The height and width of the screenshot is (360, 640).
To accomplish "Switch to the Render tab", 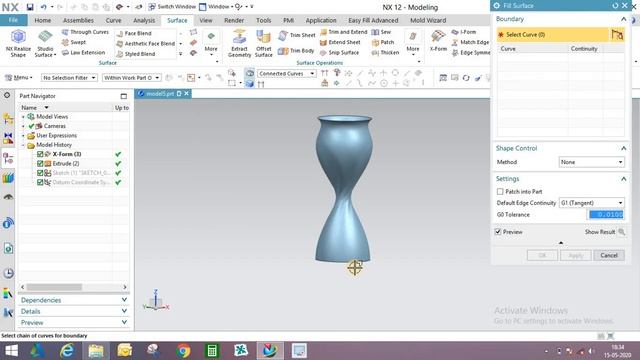I will click(234, 20).
